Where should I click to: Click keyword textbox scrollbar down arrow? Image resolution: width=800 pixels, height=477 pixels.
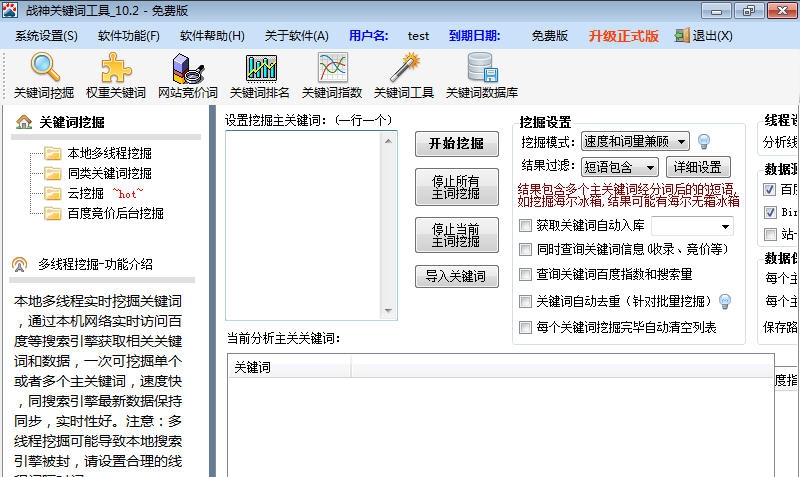pos(388,310)
